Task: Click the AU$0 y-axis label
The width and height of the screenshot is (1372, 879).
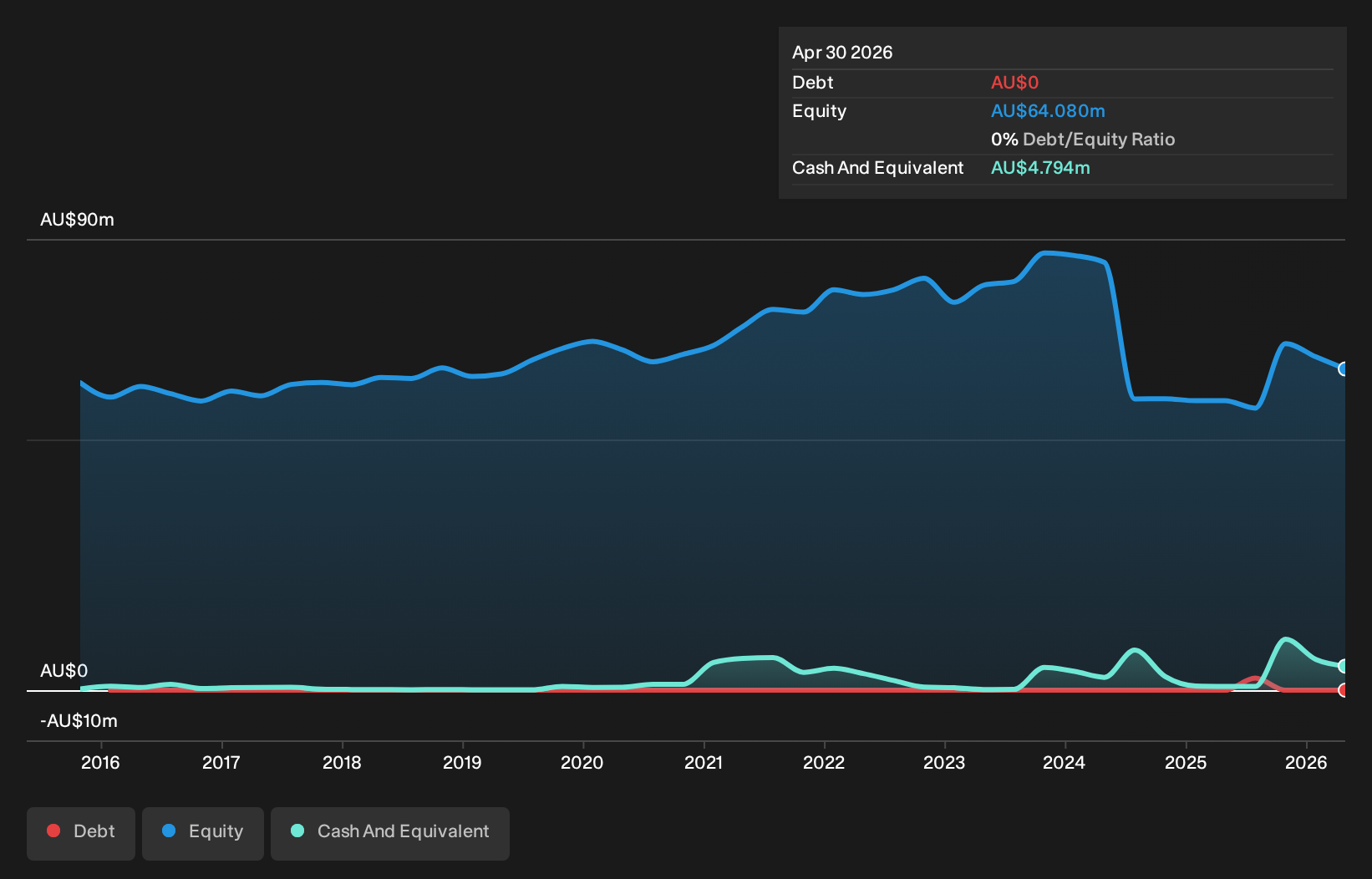Action: [x=64, y=671]
